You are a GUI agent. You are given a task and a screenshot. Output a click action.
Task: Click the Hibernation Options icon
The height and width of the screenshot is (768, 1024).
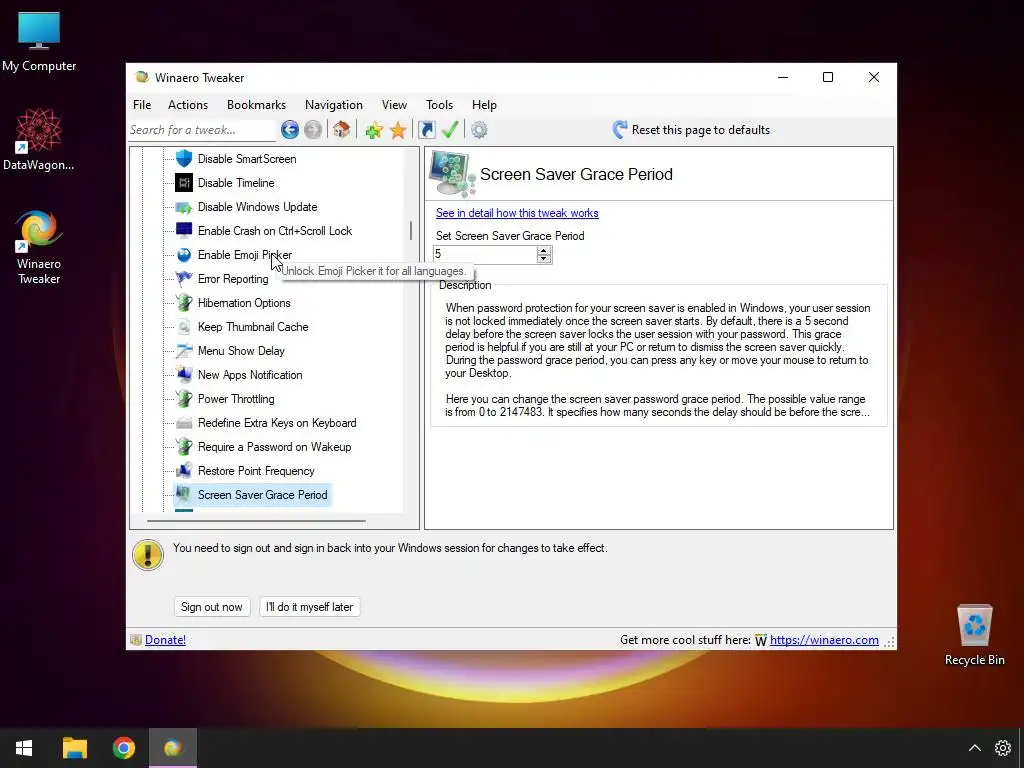184,302
